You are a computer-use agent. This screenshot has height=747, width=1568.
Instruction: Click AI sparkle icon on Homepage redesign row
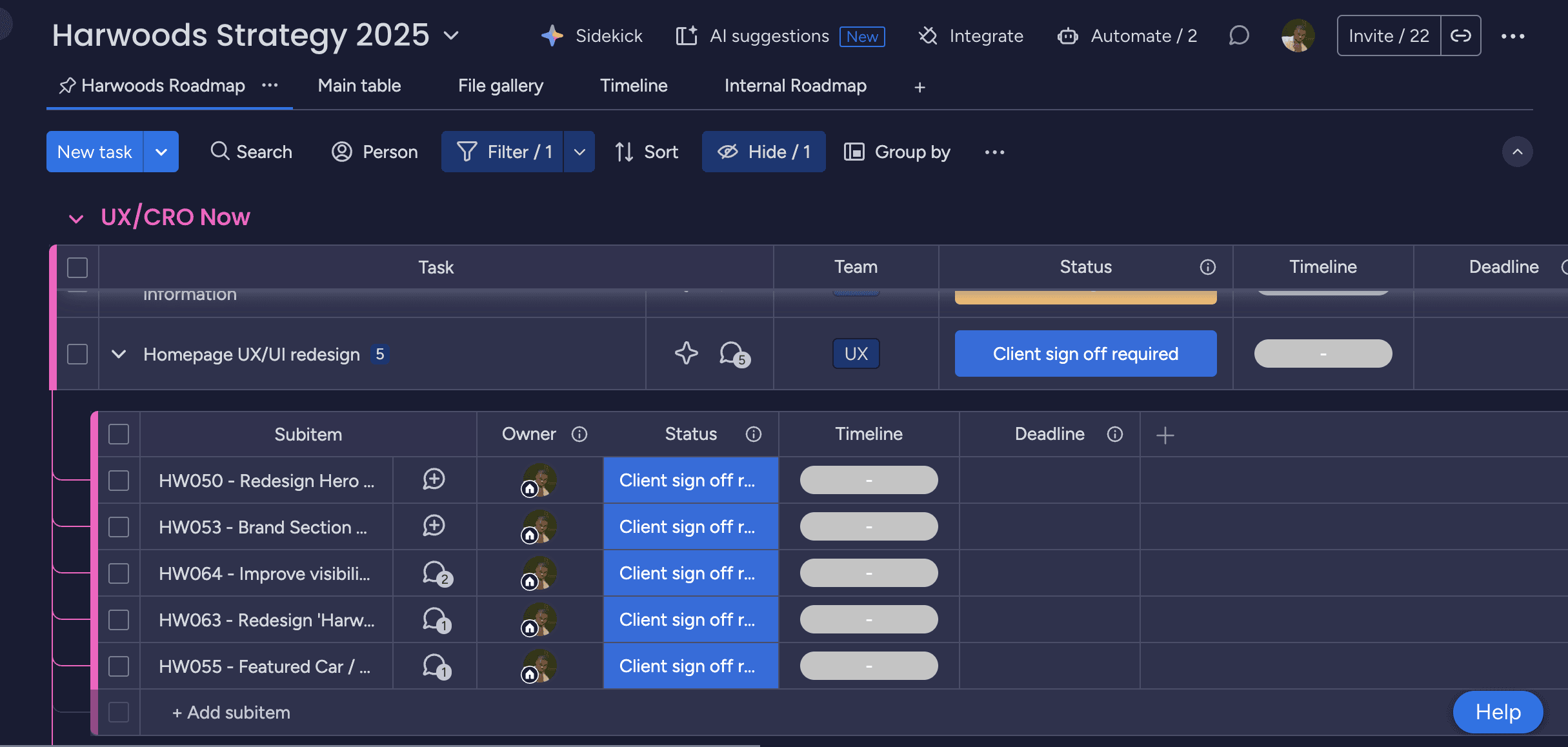click(x=686, y=354)
